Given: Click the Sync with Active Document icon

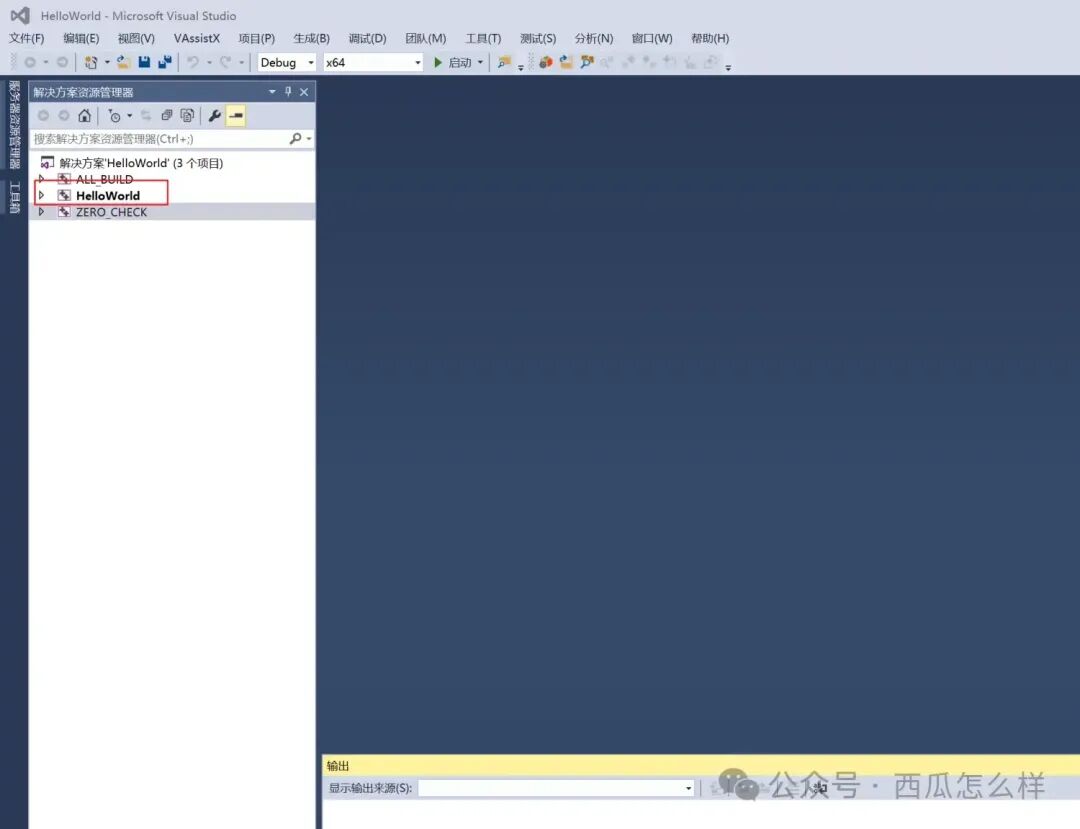Looking at the screenshot, I should coord(145,115).
